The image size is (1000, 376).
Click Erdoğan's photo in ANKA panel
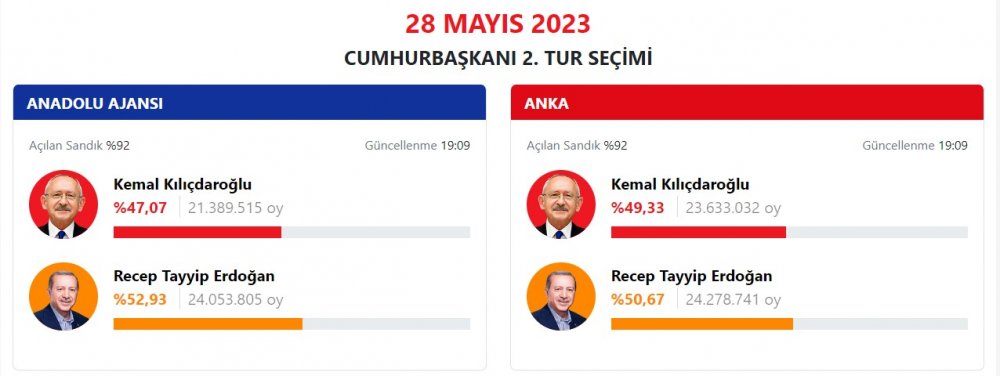click(x=561, y=296)
